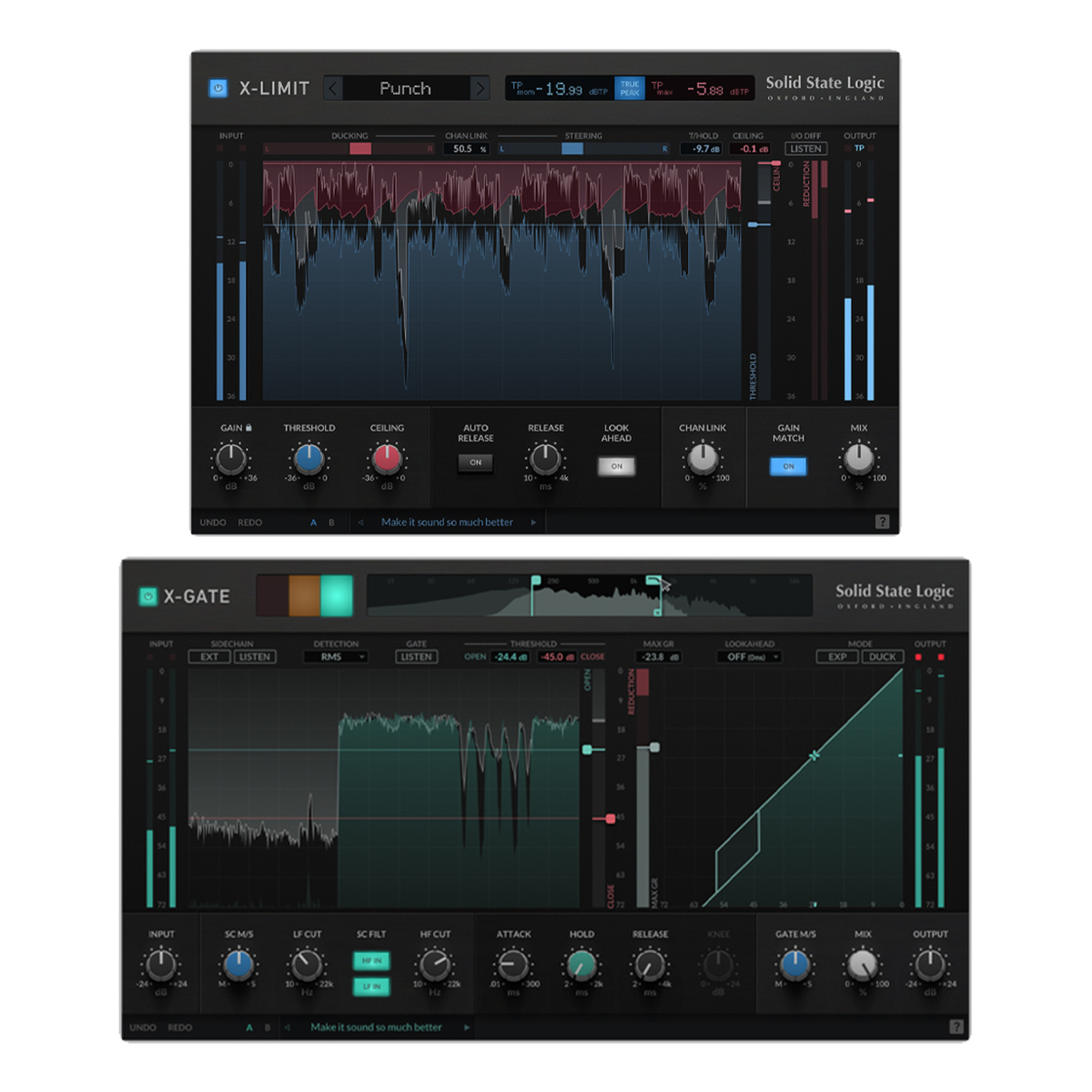Click the X-Limit Release knob

(x=545, y=460)
